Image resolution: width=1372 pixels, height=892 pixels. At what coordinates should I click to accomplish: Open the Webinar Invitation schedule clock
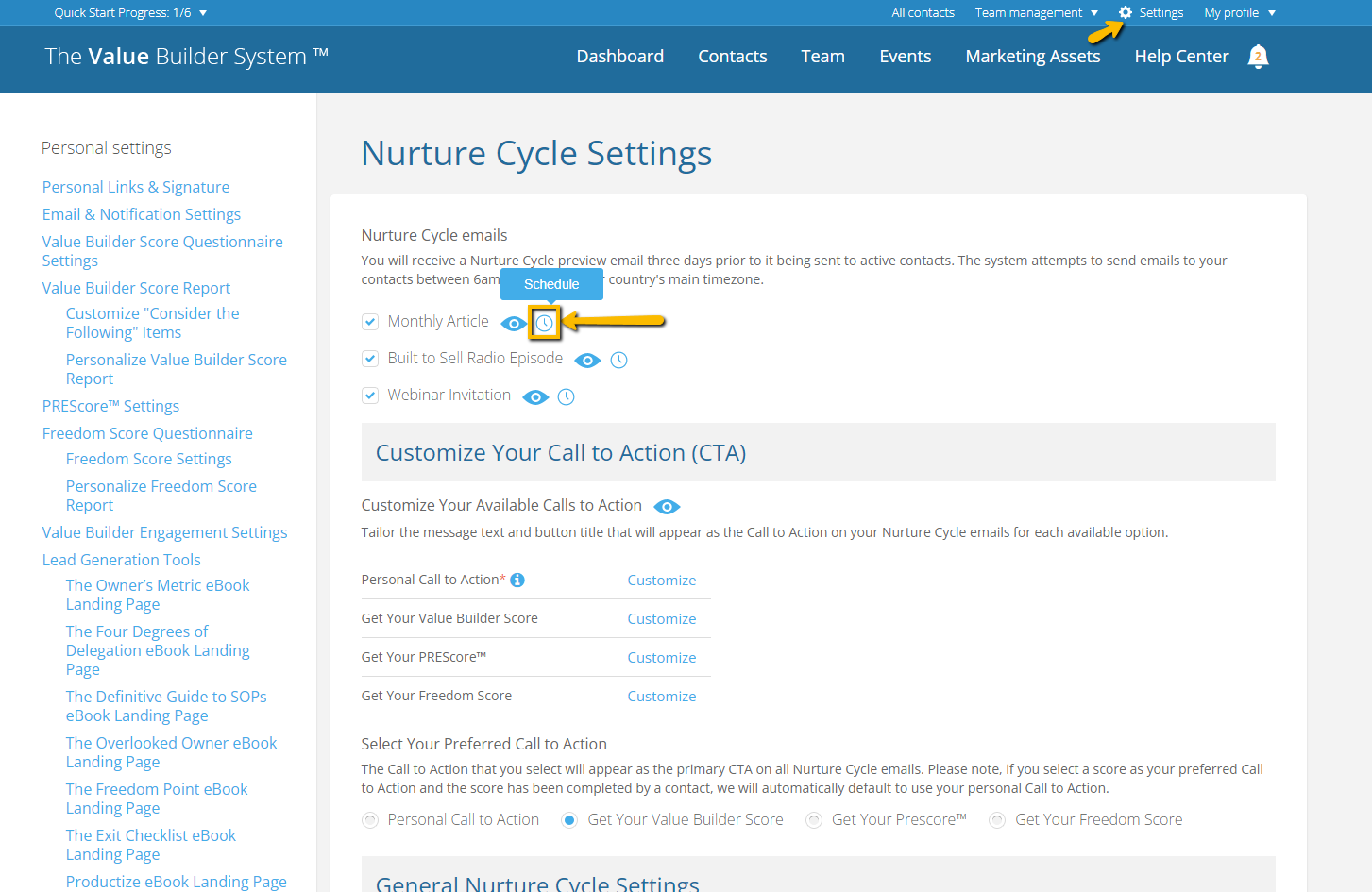click(x=566, y=396)
